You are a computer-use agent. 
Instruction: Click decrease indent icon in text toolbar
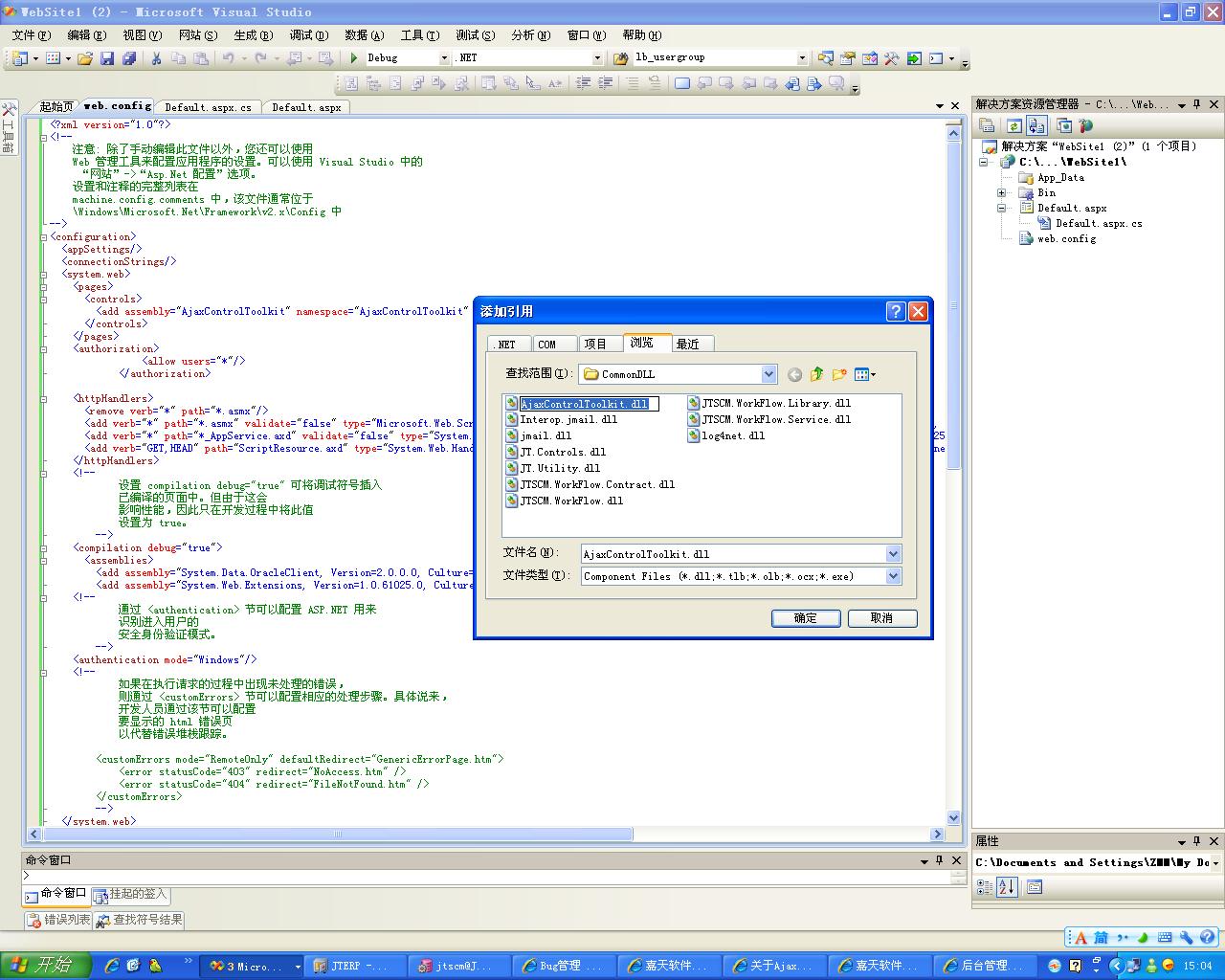pyautogui.click(x=583, y=83)
